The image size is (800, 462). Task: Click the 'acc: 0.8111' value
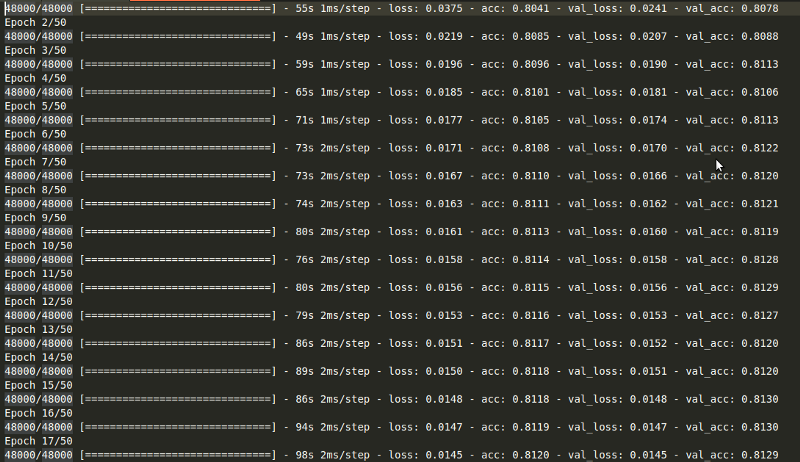515,203
